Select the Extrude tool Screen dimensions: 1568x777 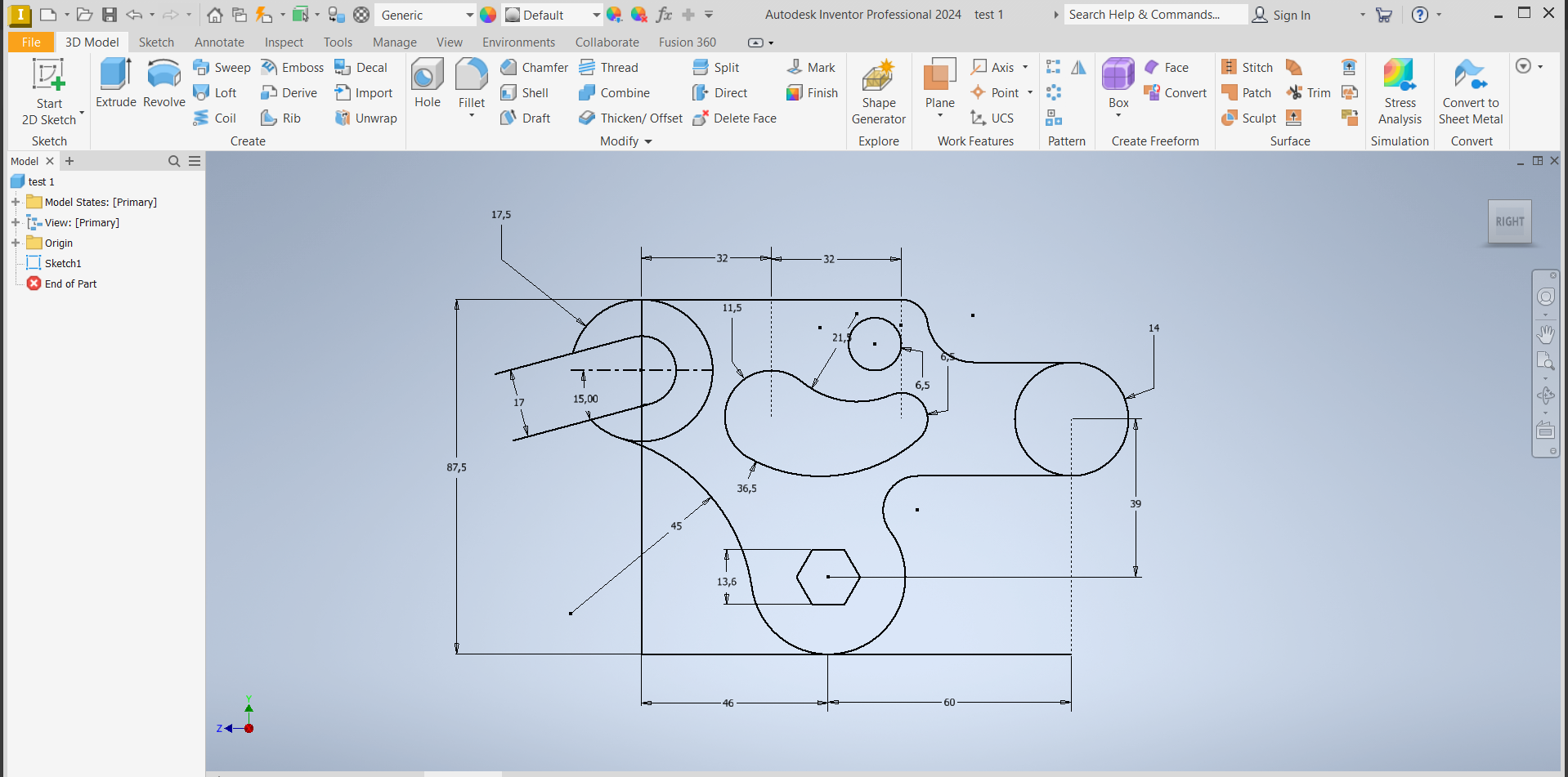(x=115, y=83)
